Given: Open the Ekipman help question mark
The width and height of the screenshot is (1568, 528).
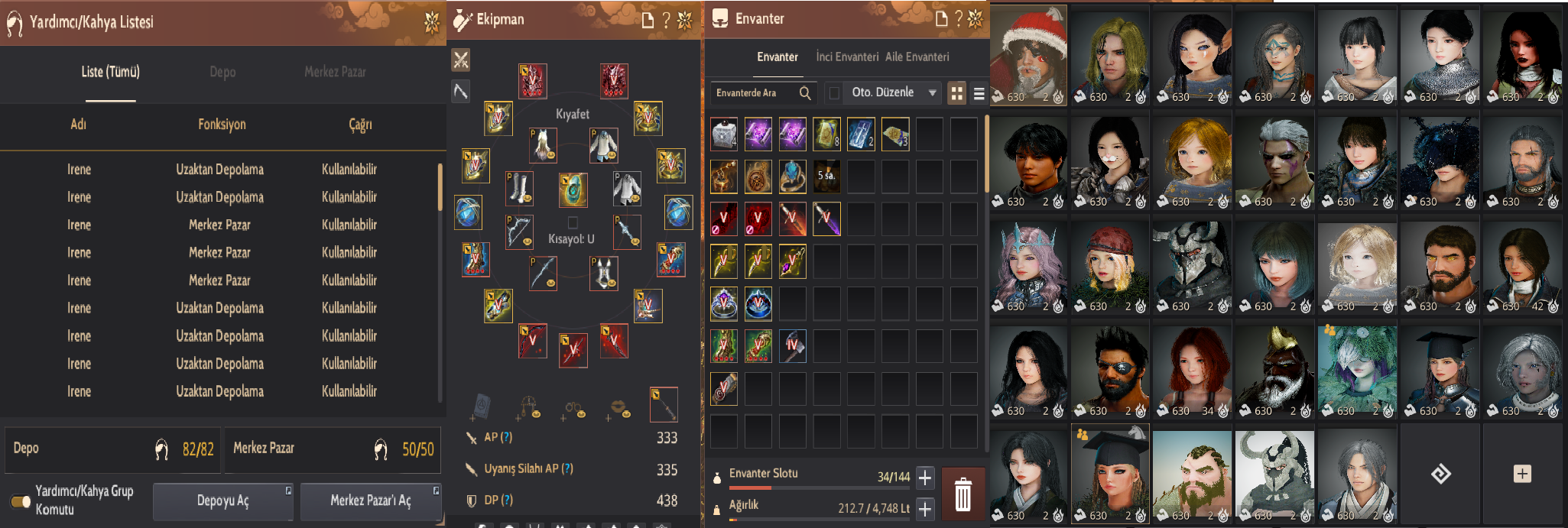Looking at the screenshot, I should click(666, 20).
